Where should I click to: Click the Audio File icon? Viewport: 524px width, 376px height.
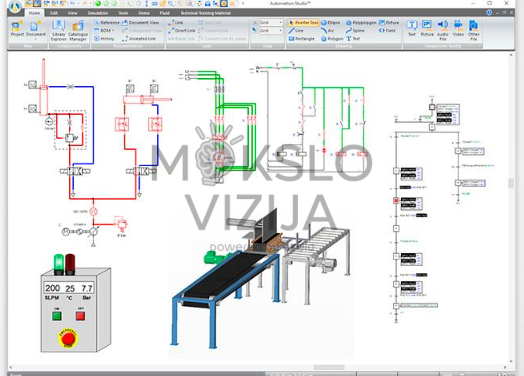point(443,30)
